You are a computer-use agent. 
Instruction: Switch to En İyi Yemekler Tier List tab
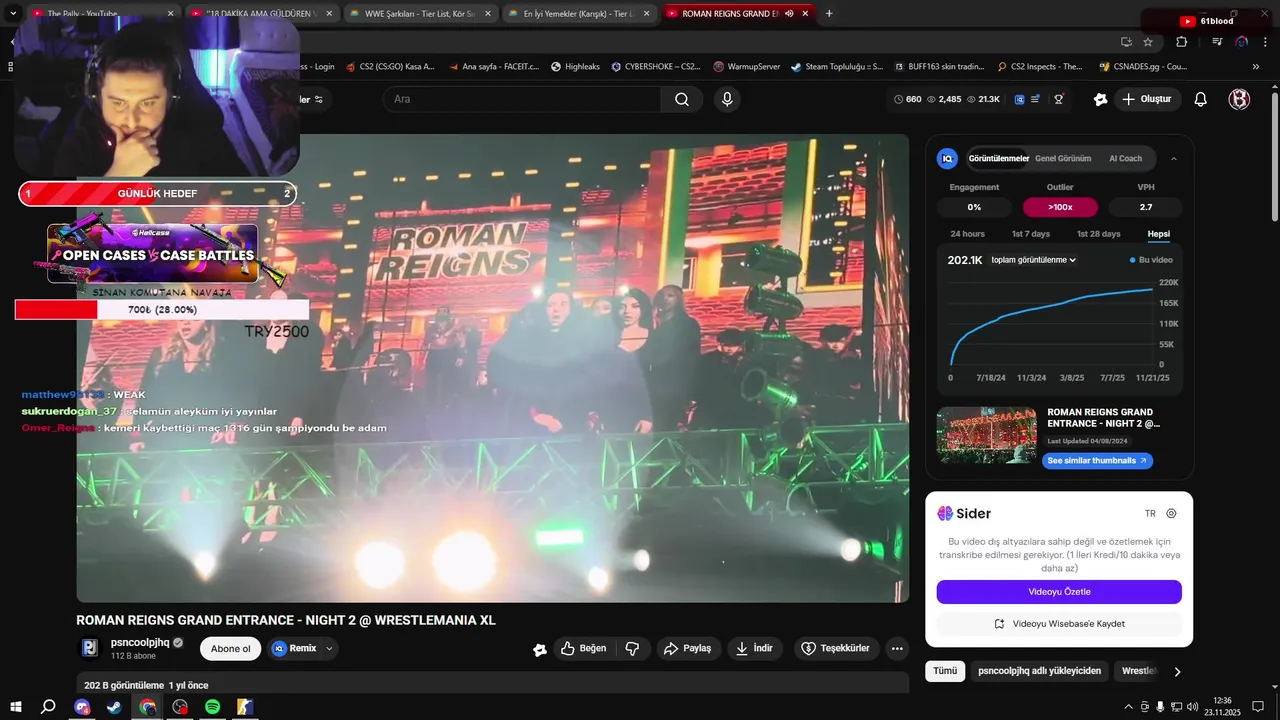pos(577,13)
